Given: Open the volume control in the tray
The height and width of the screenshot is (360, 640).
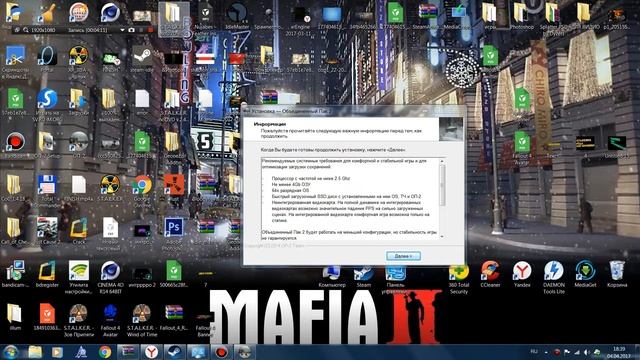Looking at the screenshot, I should [587, 352].
